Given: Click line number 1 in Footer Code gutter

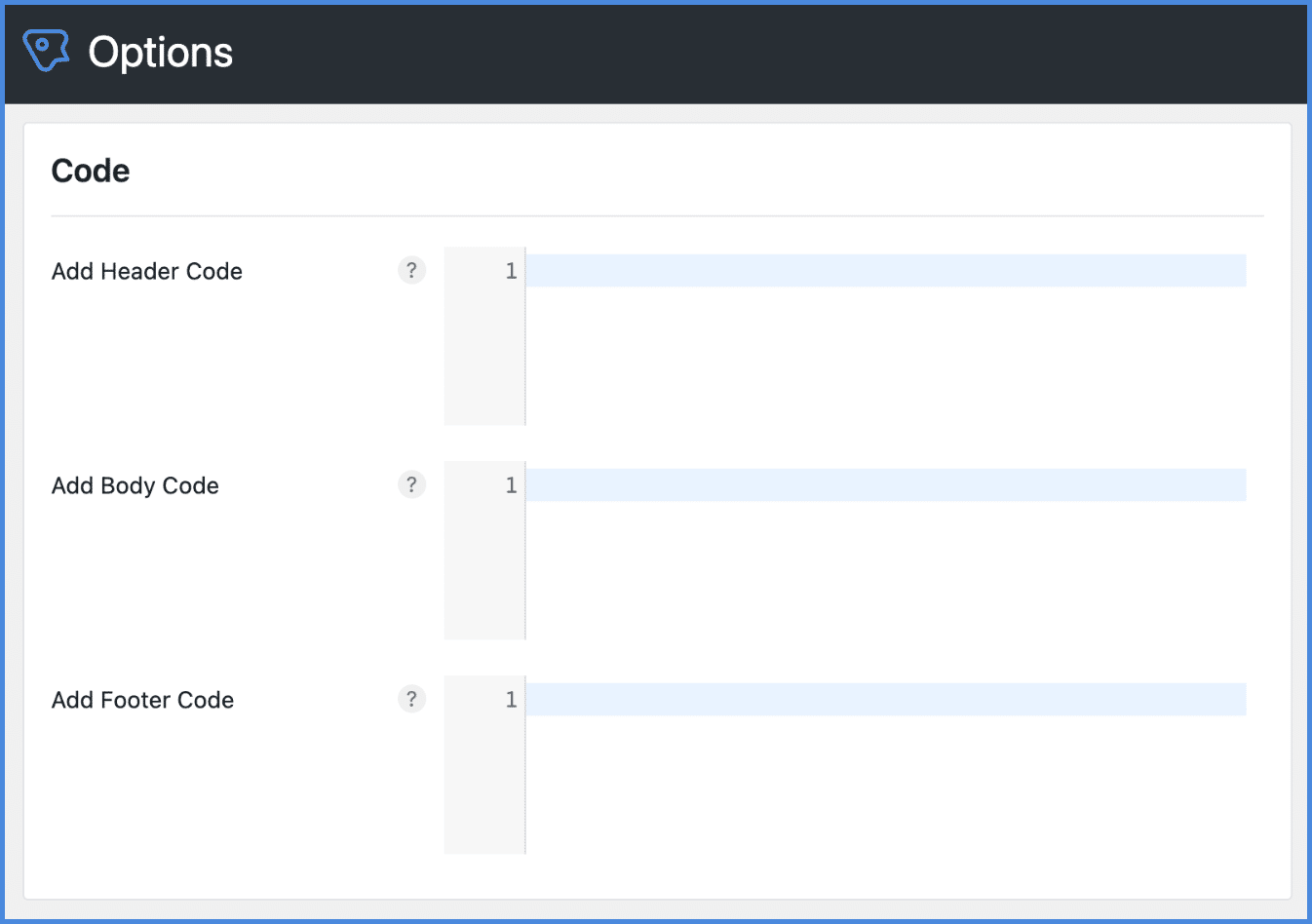Looking at the screenshot, I should (510, 699).
